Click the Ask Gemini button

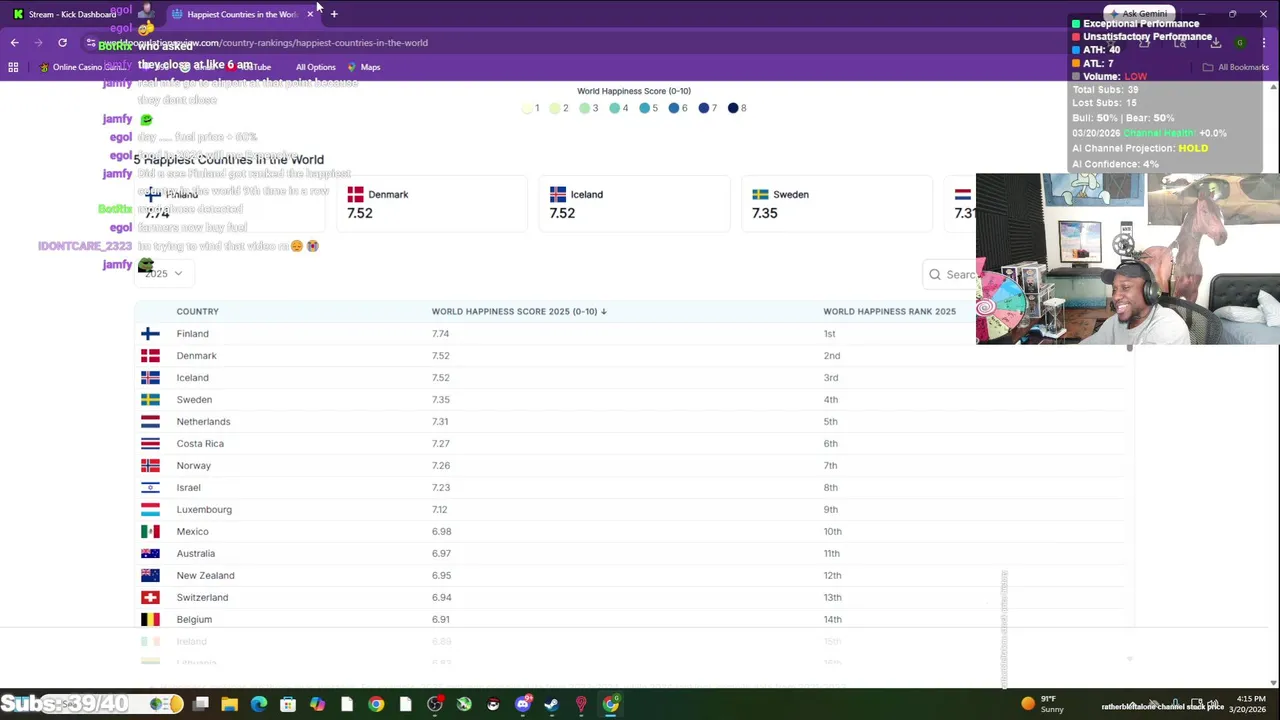pyautogui.click(x=1138, y=14)
